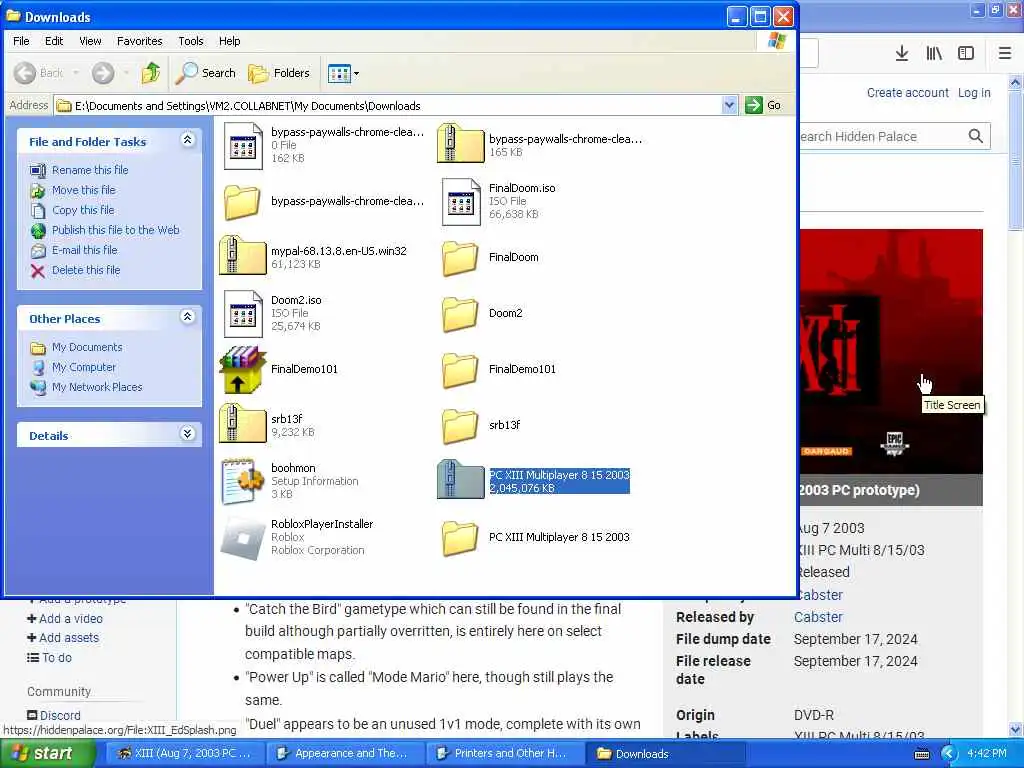The height and width of the screenshot is (768, 1024).
Task: Collapse the File and Folder Tasks panel
Action: point(187,140)
